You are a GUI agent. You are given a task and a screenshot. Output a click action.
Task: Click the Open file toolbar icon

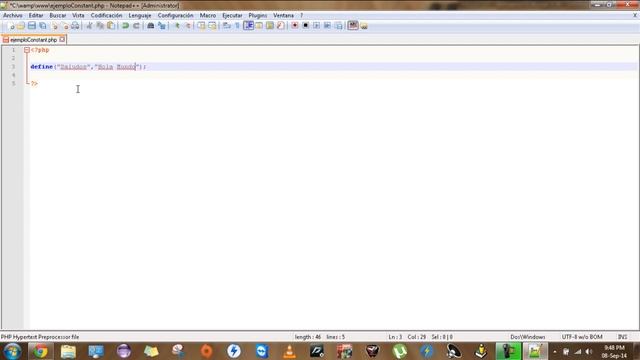pyautogui.click(x=21, y=26)
